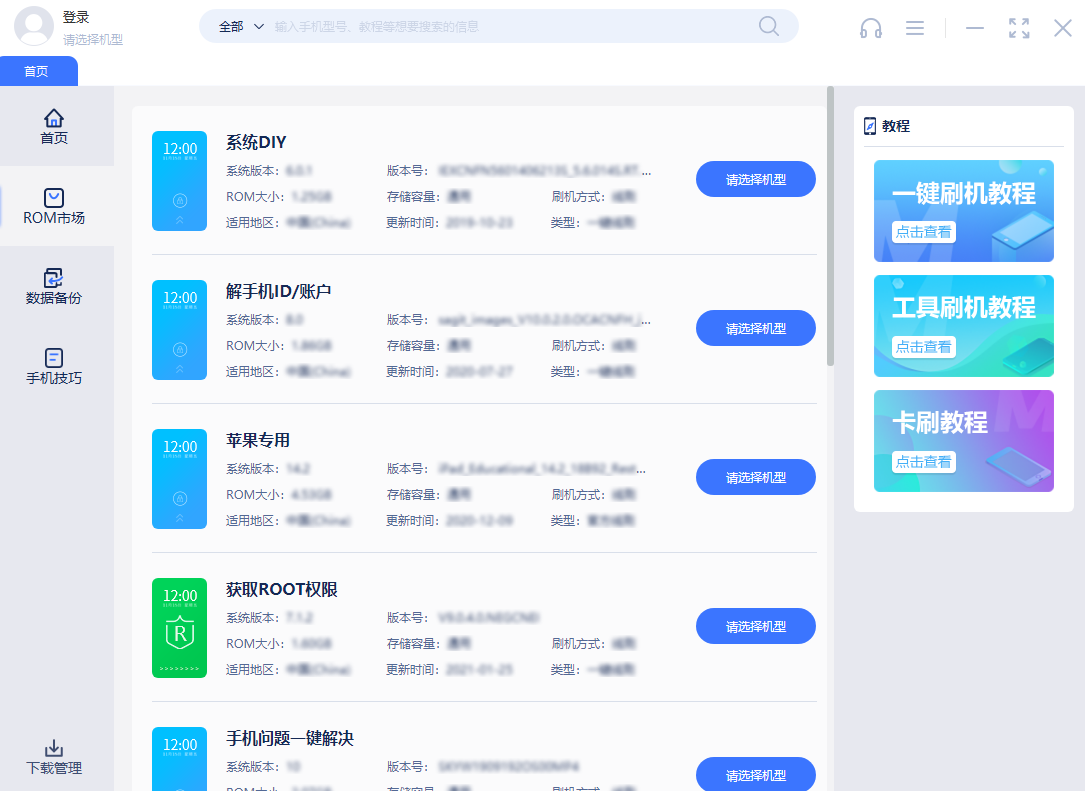
Task: Select the 首页 tab at top
Action: pos(37,71)
